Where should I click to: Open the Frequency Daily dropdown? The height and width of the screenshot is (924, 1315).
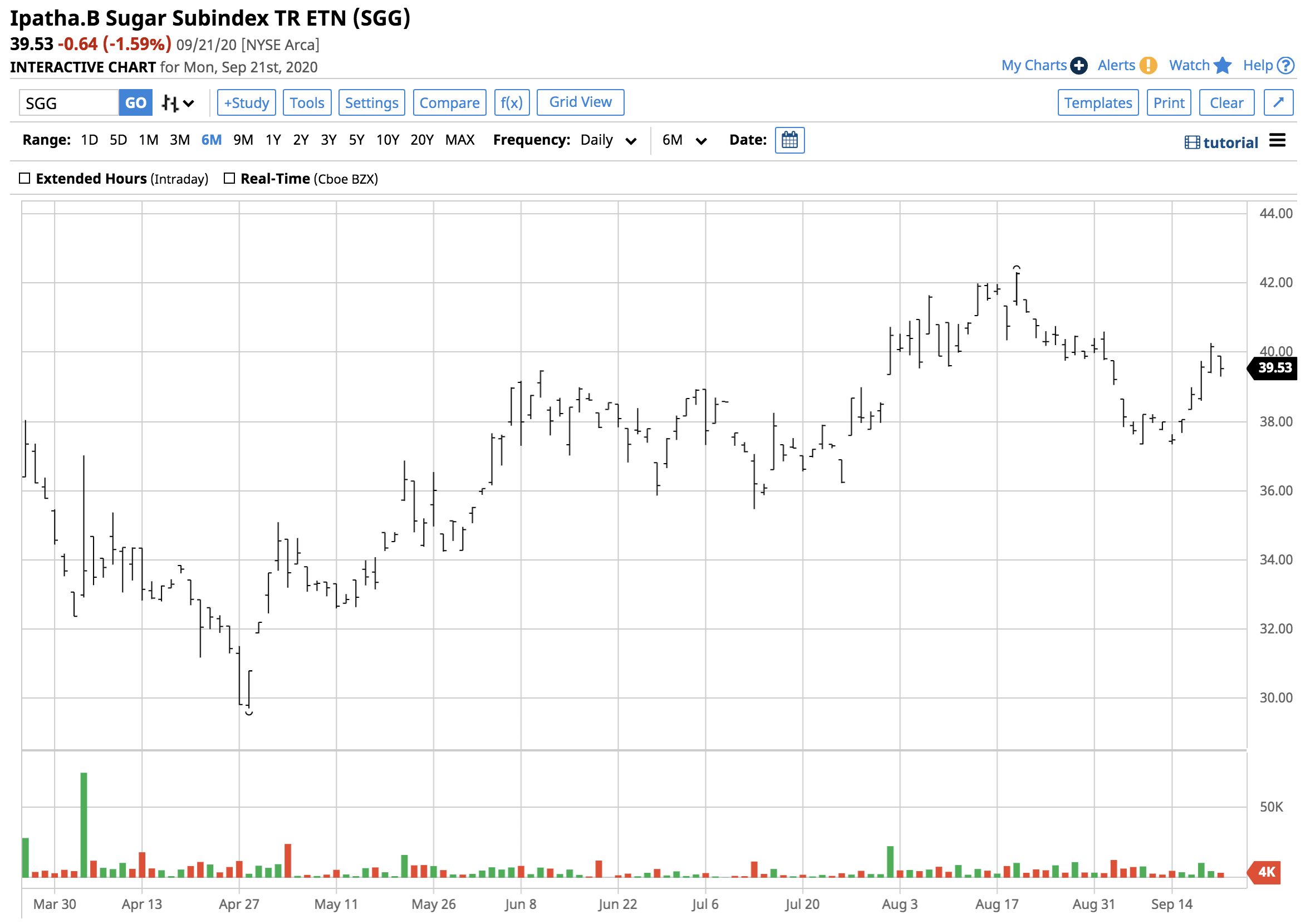coord(609,140)
